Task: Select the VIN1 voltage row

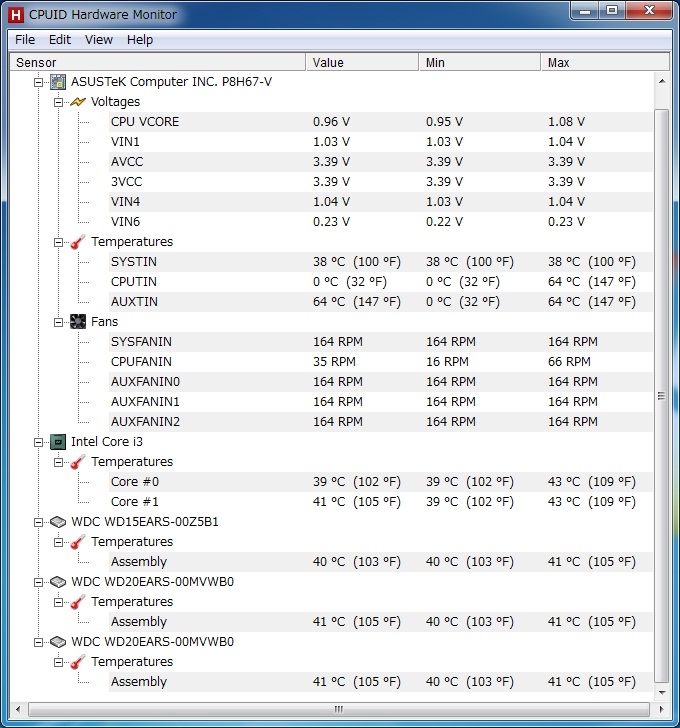Action: pyautogui.click(x=381, y=142)
